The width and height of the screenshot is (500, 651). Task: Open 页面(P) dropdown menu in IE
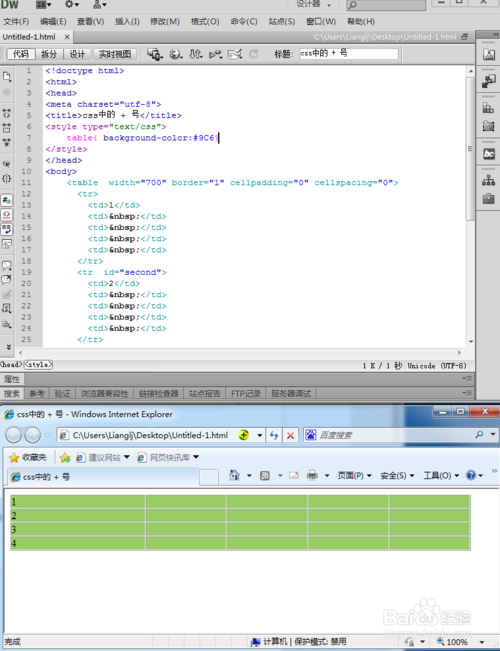point(354,475)
